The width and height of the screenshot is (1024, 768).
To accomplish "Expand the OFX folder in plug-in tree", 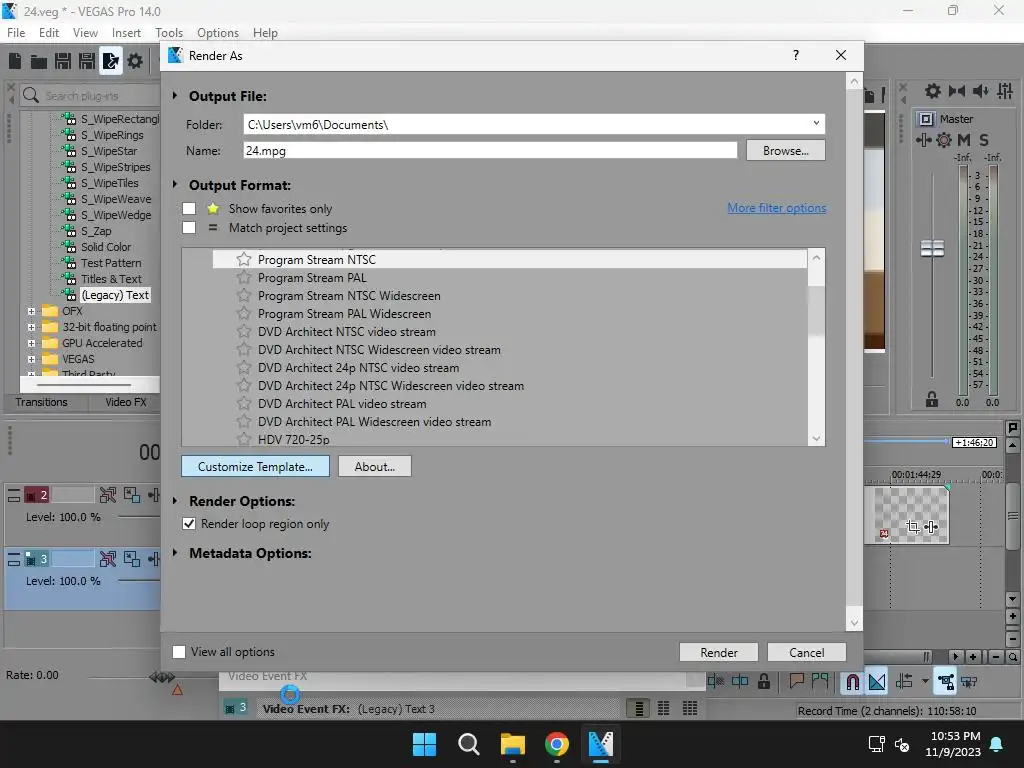I will tap(31, 312).
